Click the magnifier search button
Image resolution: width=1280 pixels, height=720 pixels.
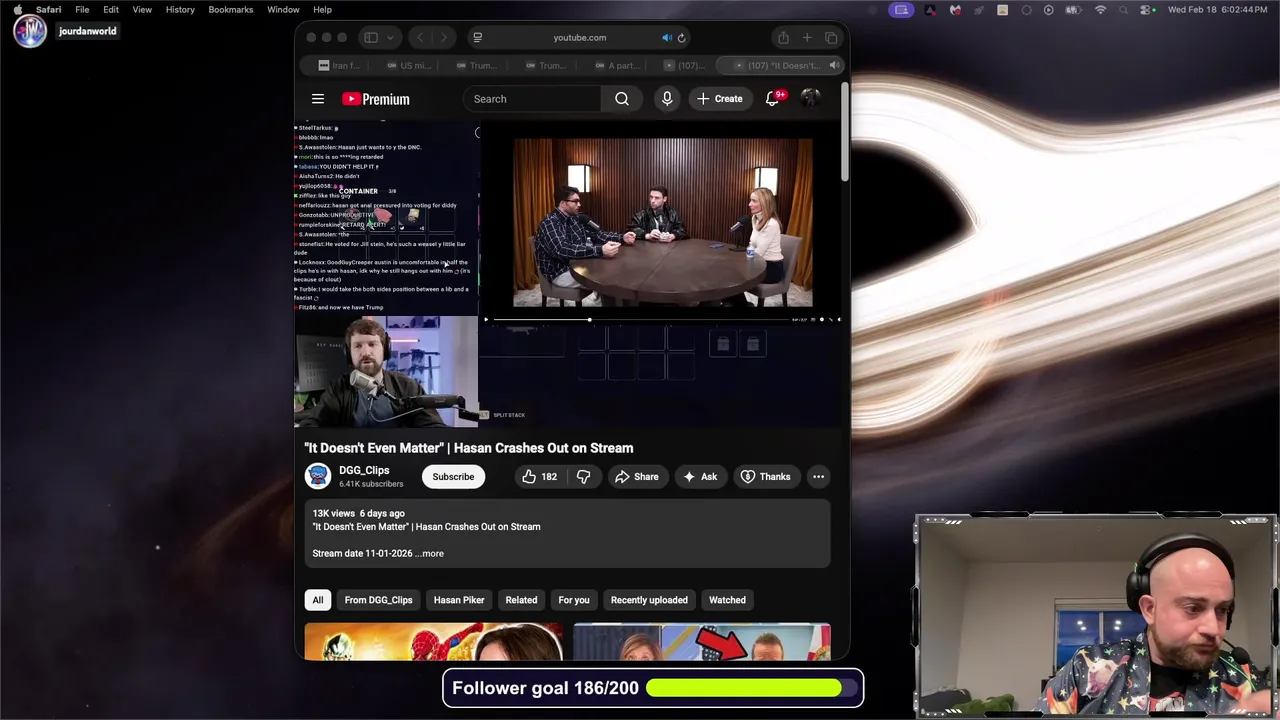pos(622,99)
